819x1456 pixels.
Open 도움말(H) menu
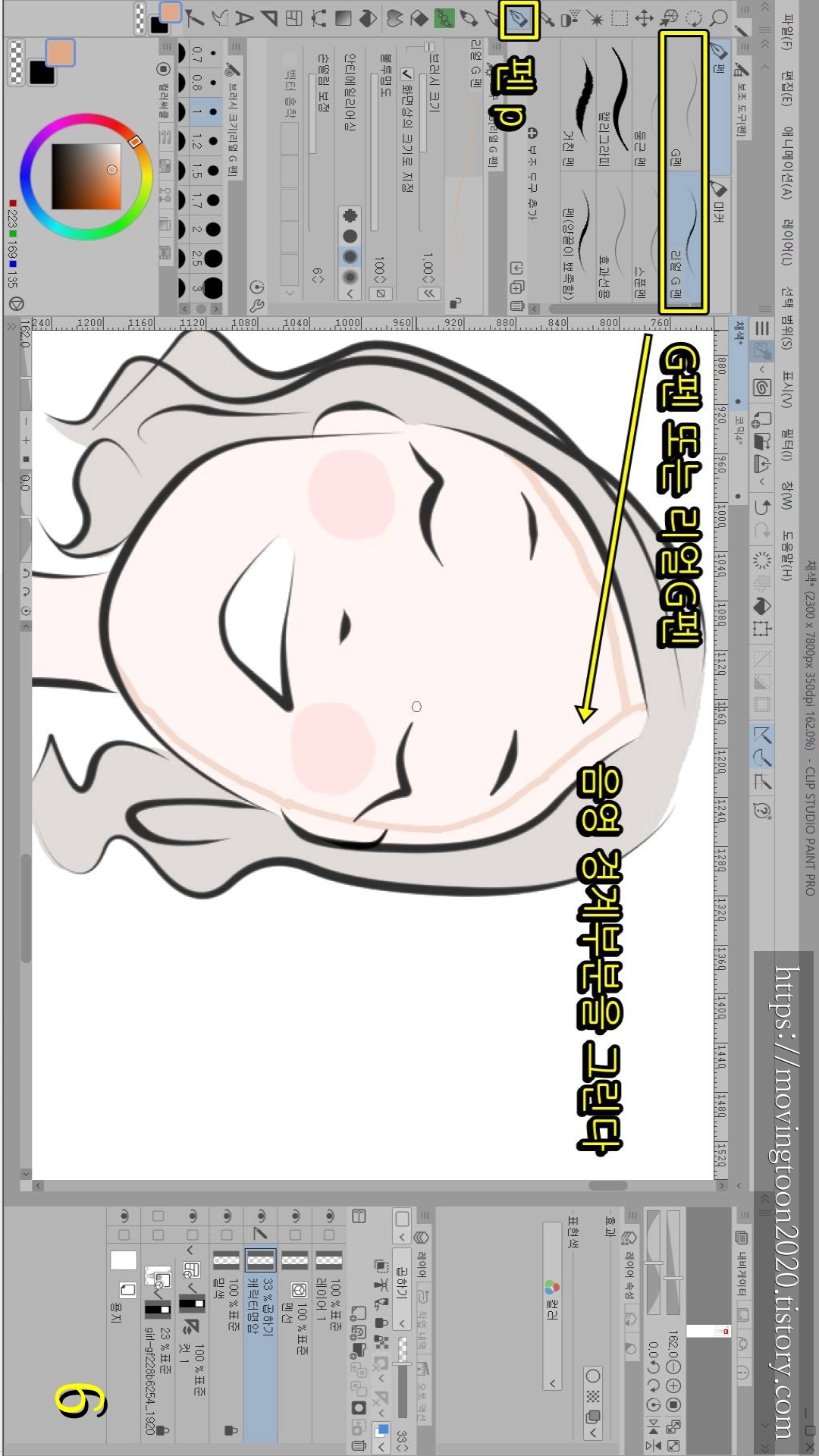coord(787,556)
